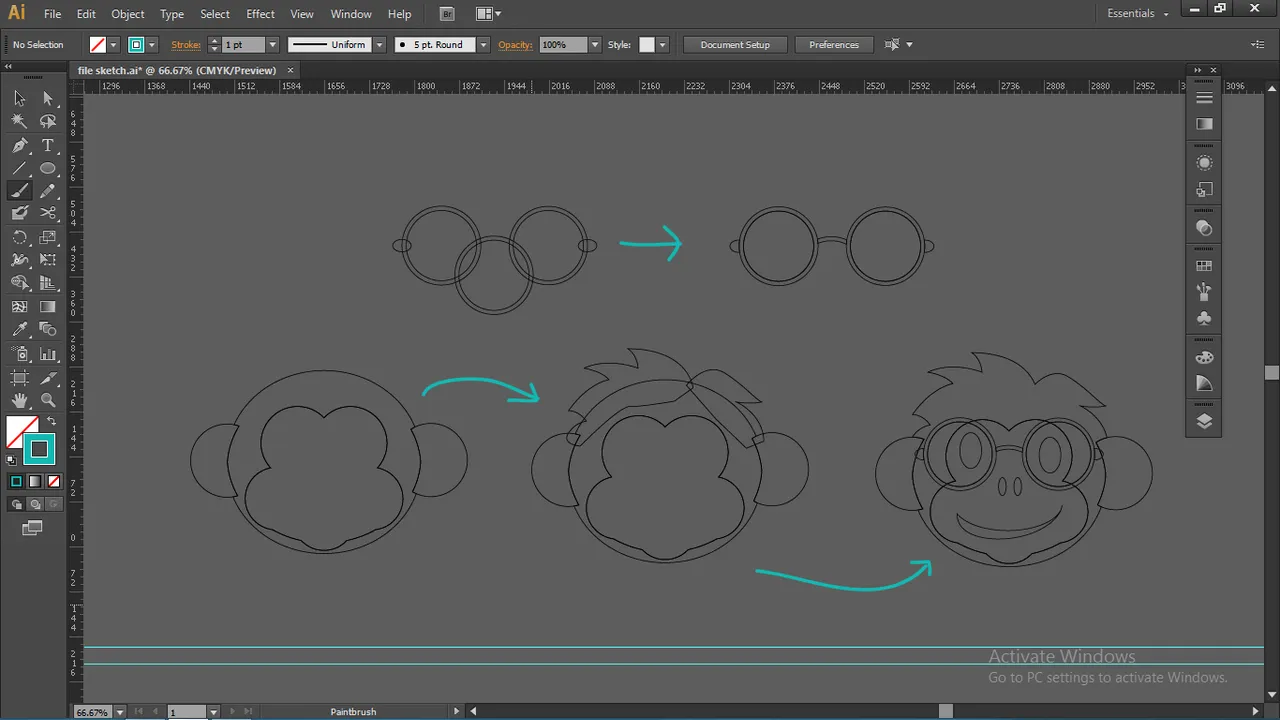Change the screen mode
The image size is (1280, 720).
click(x=33, y=528)
